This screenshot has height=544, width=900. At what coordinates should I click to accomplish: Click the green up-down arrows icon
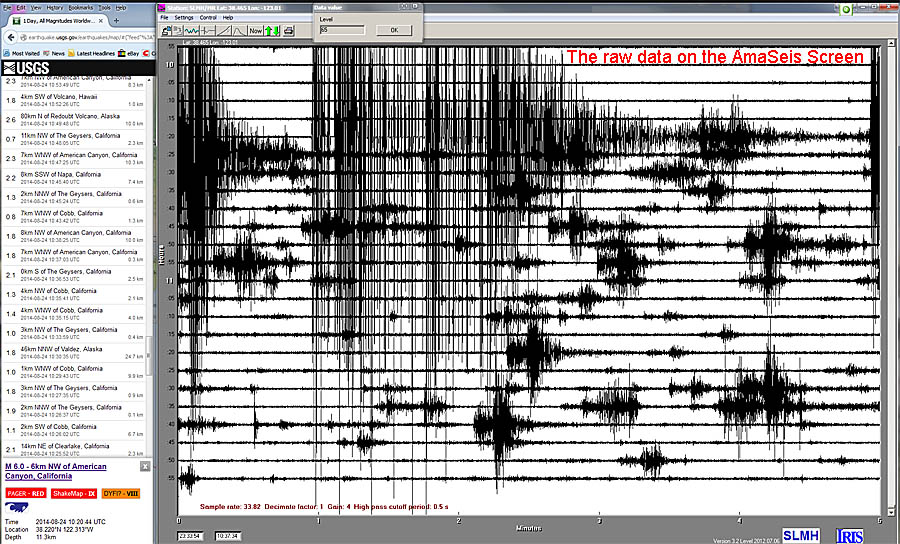point(272,30)
